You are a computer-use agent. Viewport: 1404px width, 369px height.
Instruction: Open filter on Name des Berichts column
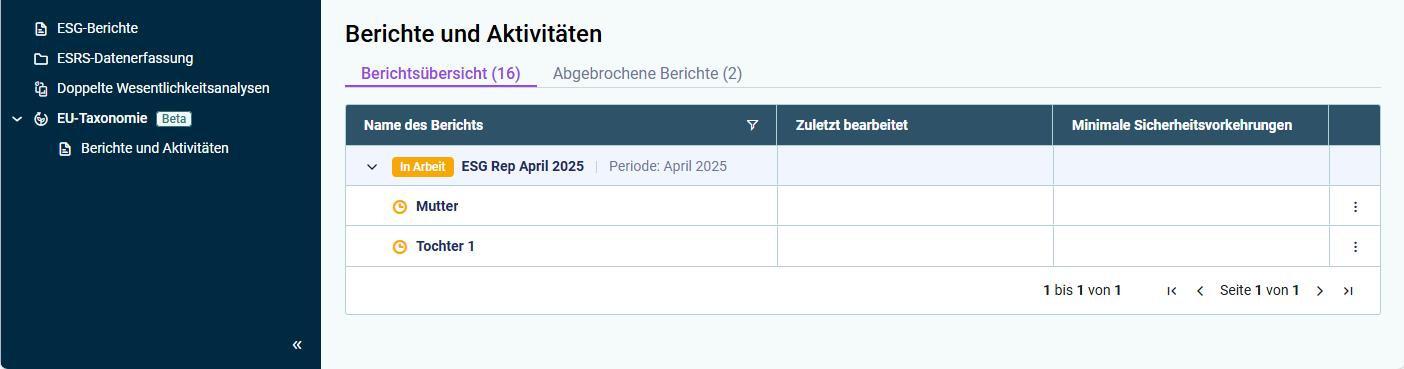pos(753,125)
